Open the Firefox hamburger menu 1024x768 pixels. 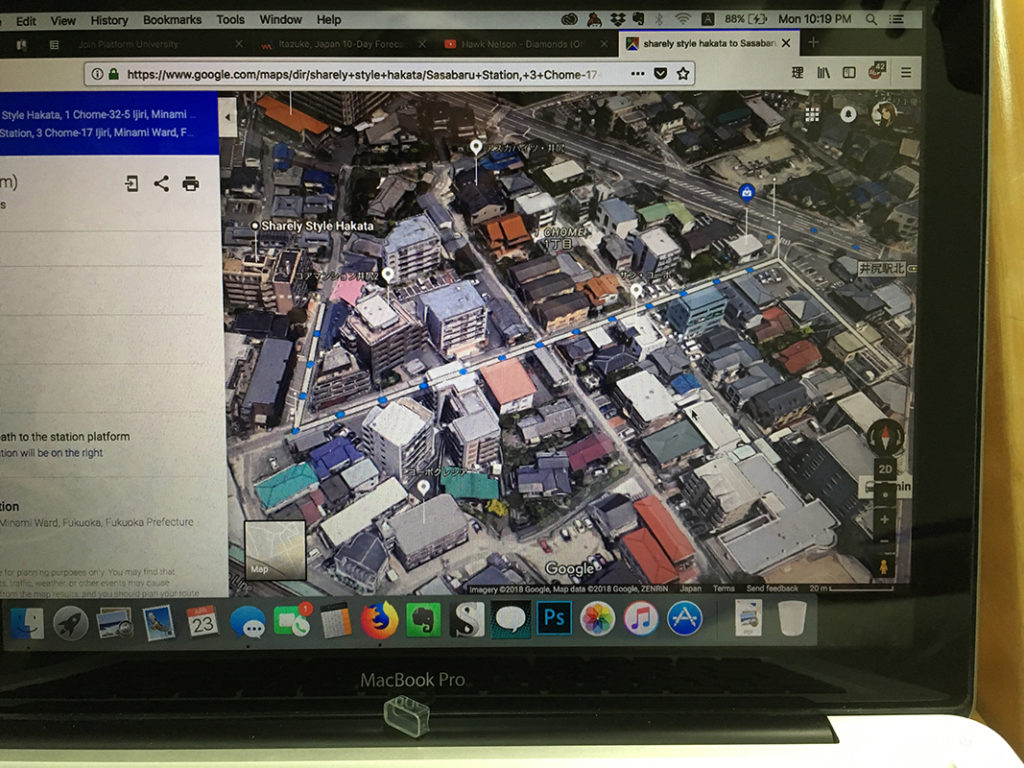coord(906,72)
